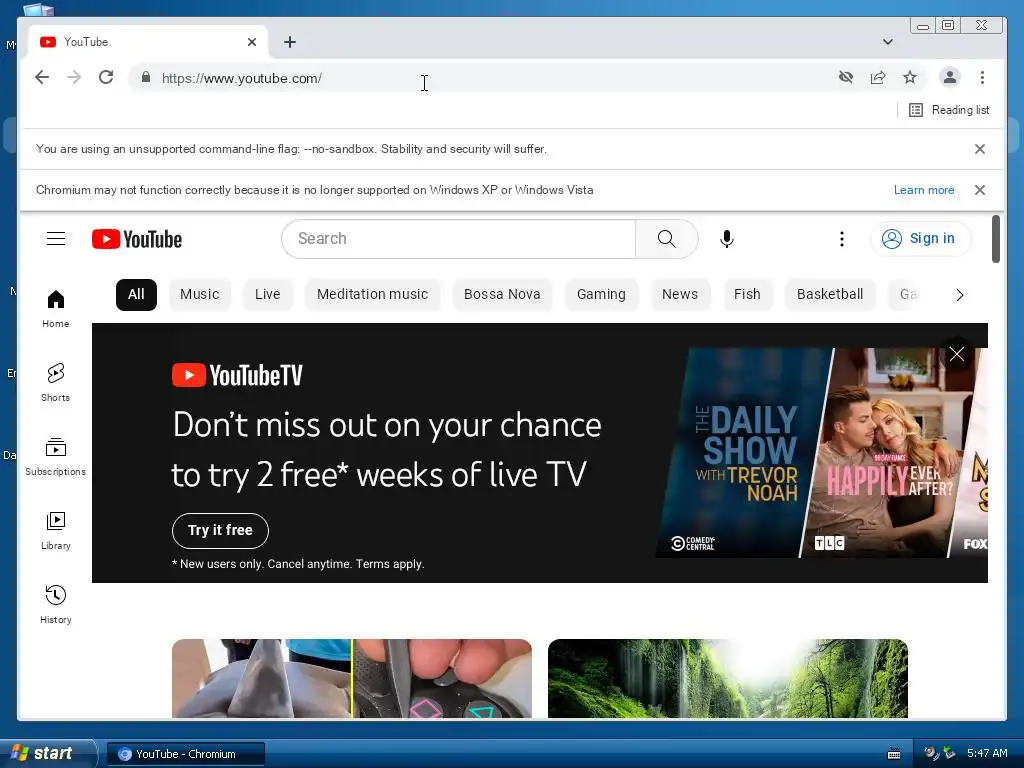1024x768 pixels.
Task: Open the Learn more link
Action: pyautogui.click(x=923, y=190)
